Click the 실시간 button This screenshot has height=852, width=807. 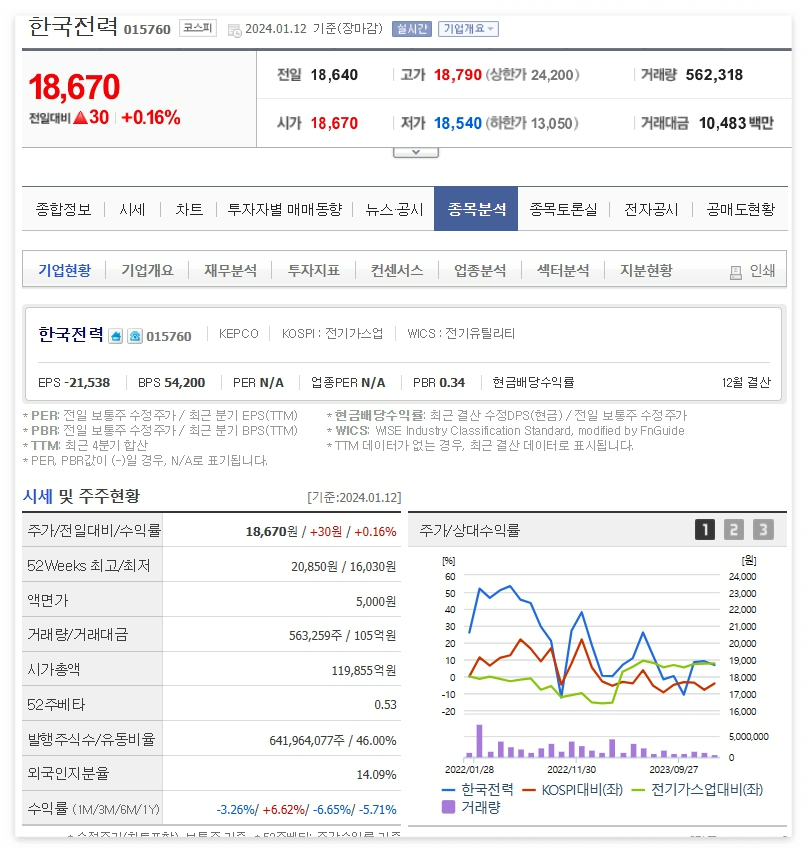pyautogui.click(x=412, y=29)
